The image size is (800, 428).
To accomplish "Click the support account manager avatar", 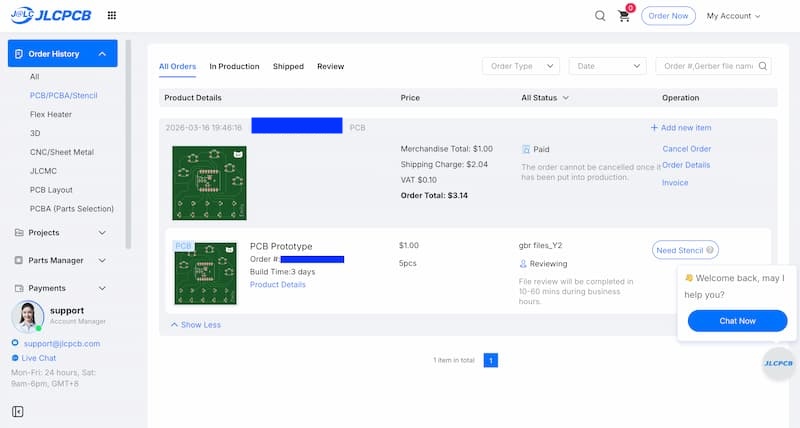I will tap(27, 316).
